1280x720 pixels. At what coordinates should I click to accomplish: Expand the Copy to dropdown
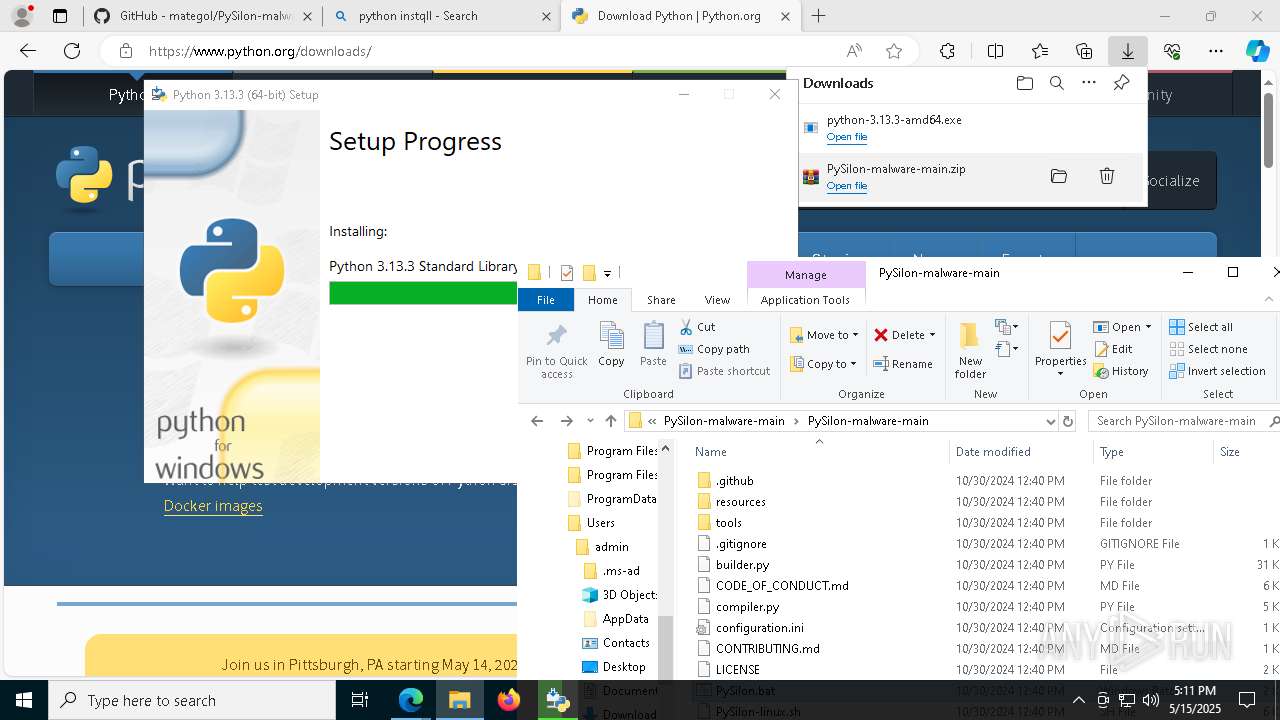(853, 364)
